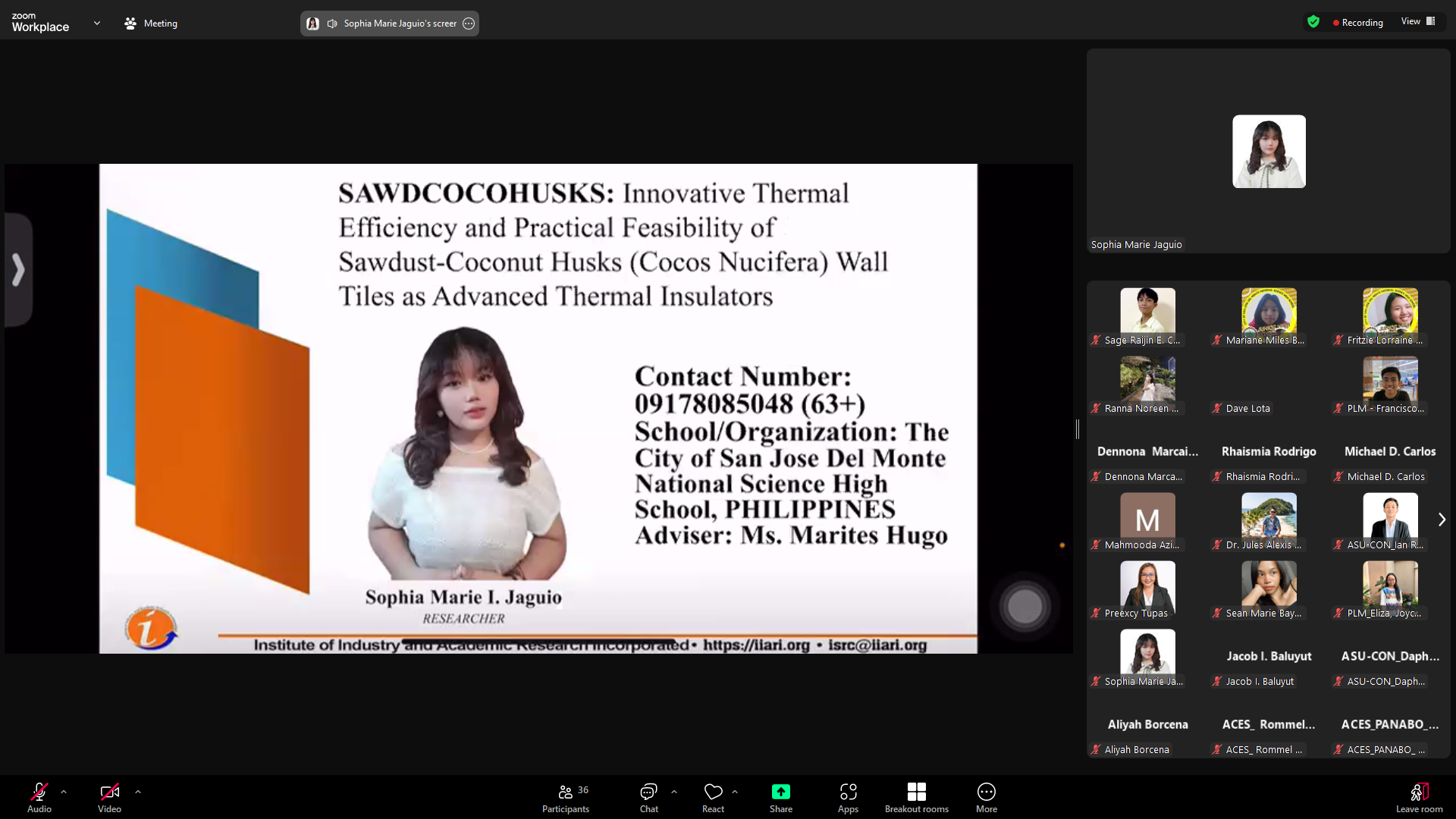Click the Meeting info button
1456x819 pixels.
[151, 24]
